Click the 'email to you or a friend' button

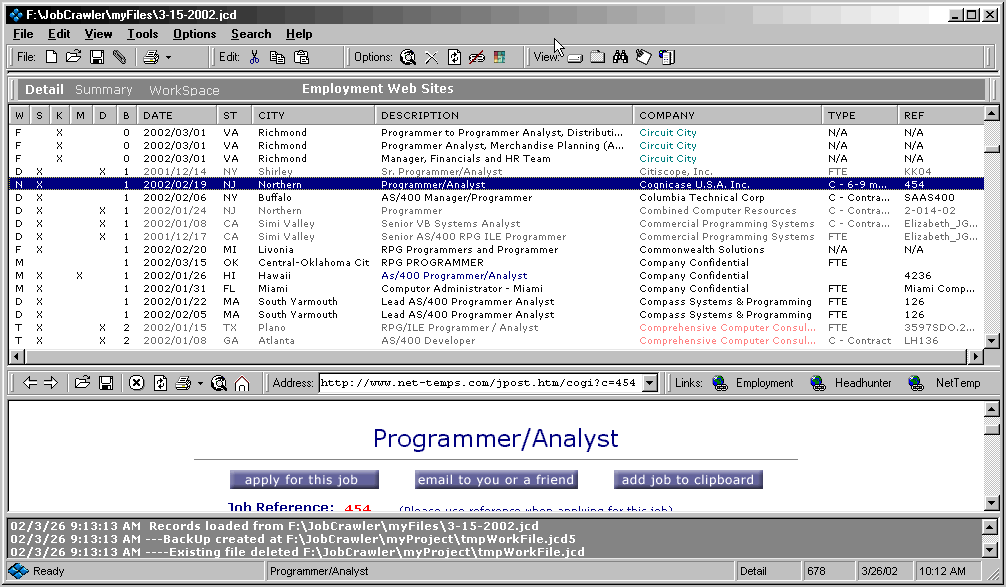496,480
